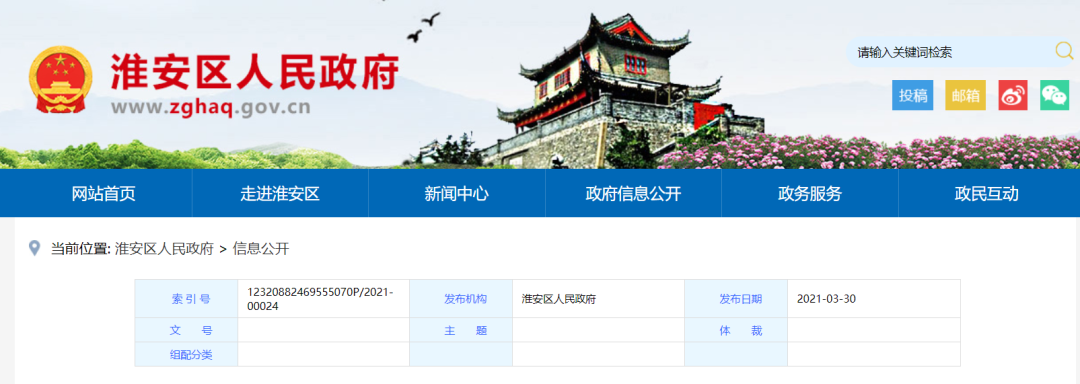Go to 网站首页 in navigation bar
Image resolution: width=1080 pixels, height=384 pixels.
[103, 193]
